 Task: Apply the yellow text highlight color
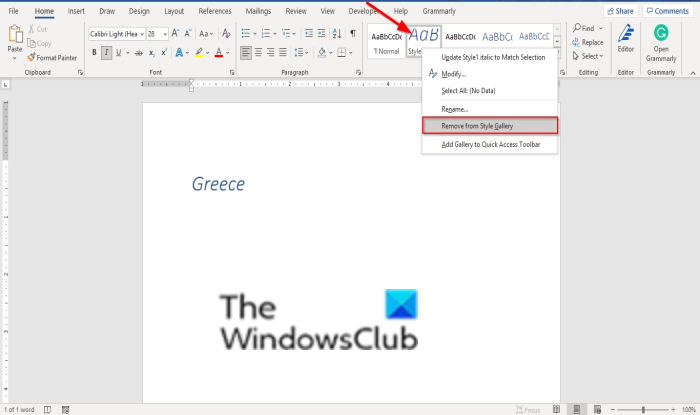199,53
